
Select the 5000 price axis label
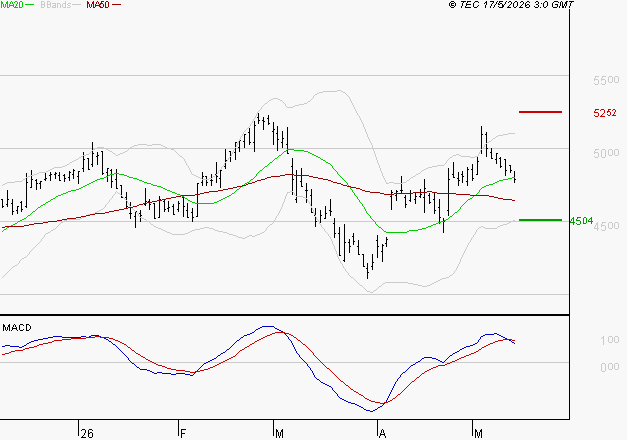[606, 153]
